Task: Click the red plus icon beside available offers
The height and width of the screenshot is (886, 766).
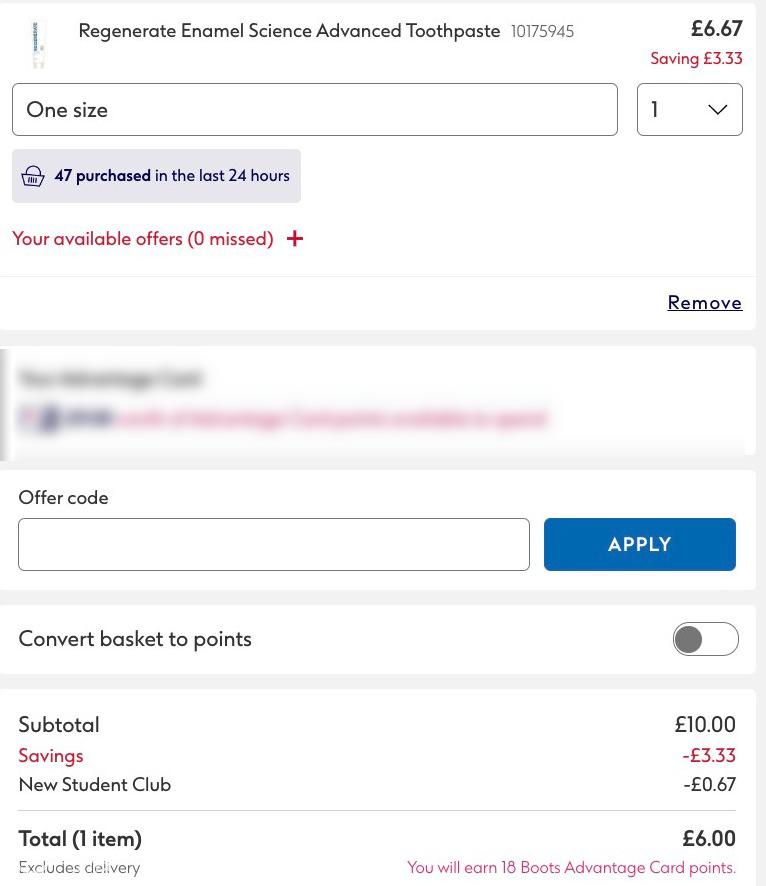Action: coord(294,238)
